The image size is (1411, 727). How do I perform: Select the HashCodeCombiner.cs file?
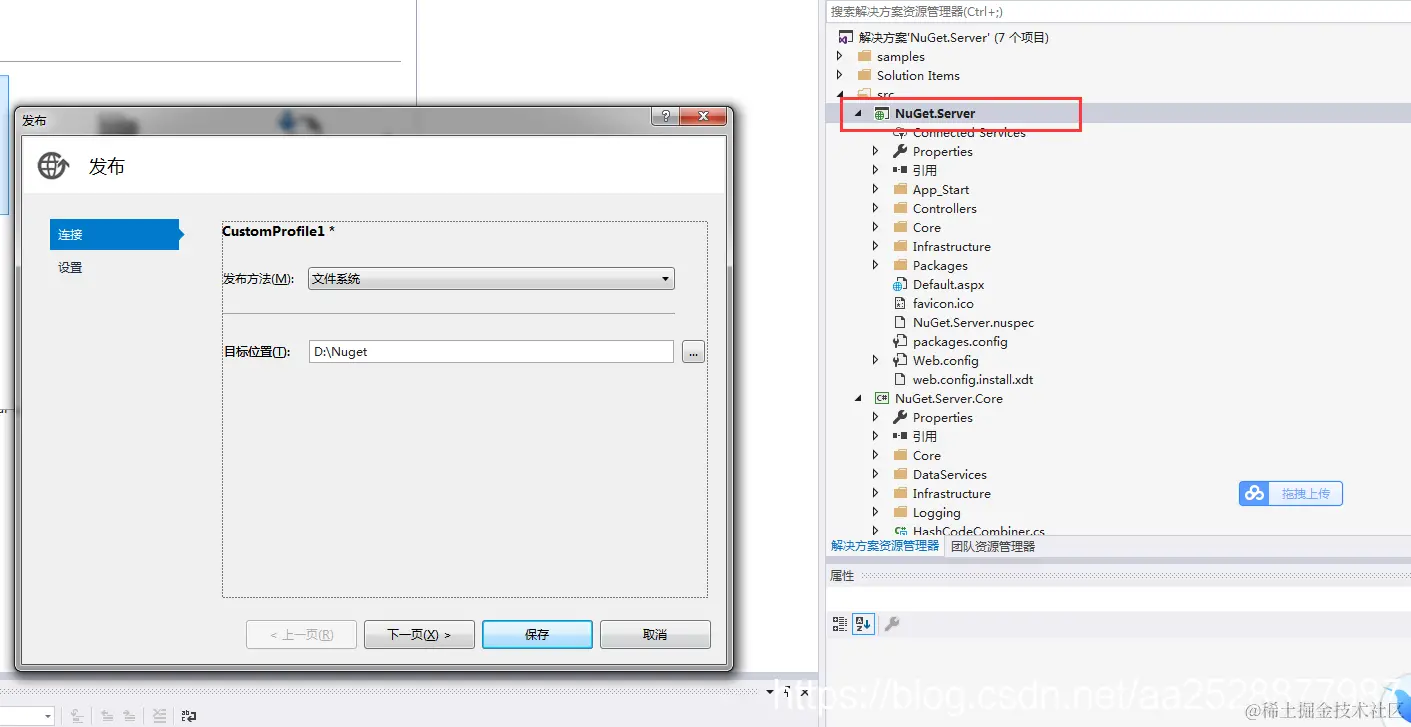978,531
